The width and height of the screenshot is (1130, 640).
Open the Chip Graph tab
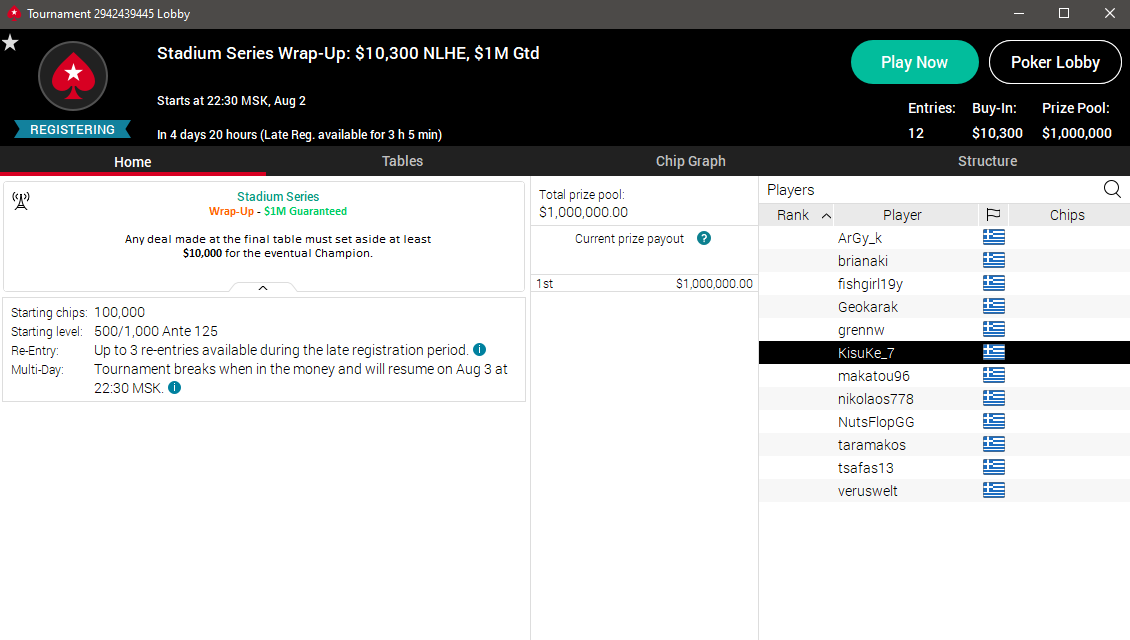click(x=690, y=161)
